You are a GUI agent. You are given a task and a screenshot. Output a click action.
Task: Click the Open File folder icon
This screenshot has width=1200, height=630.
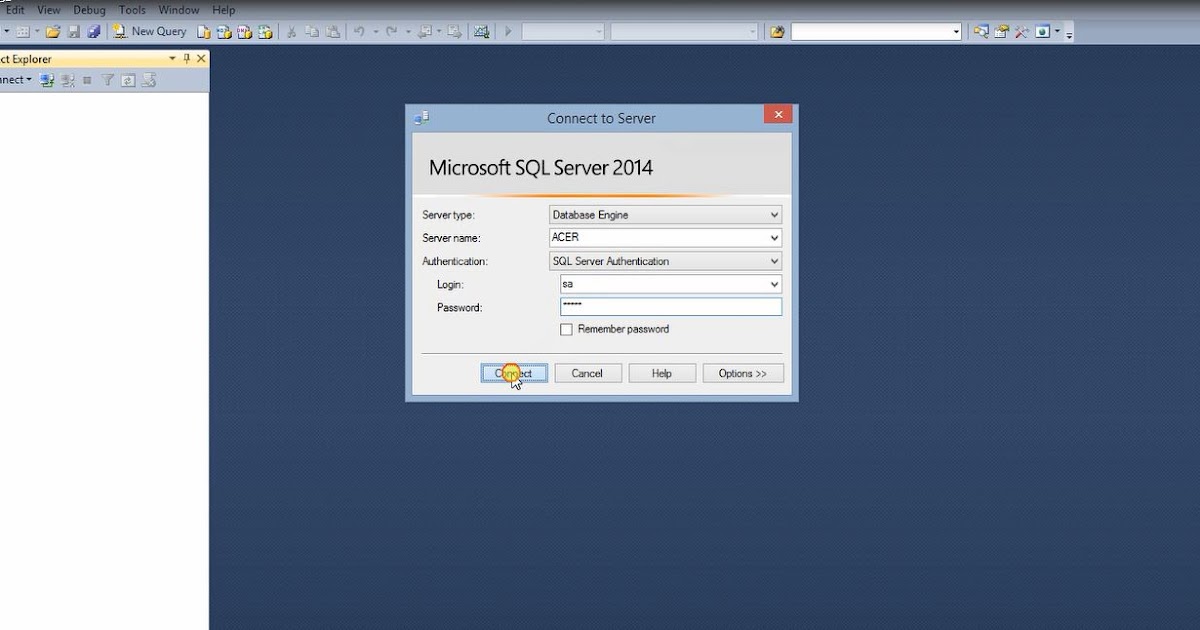click(52, 32)
